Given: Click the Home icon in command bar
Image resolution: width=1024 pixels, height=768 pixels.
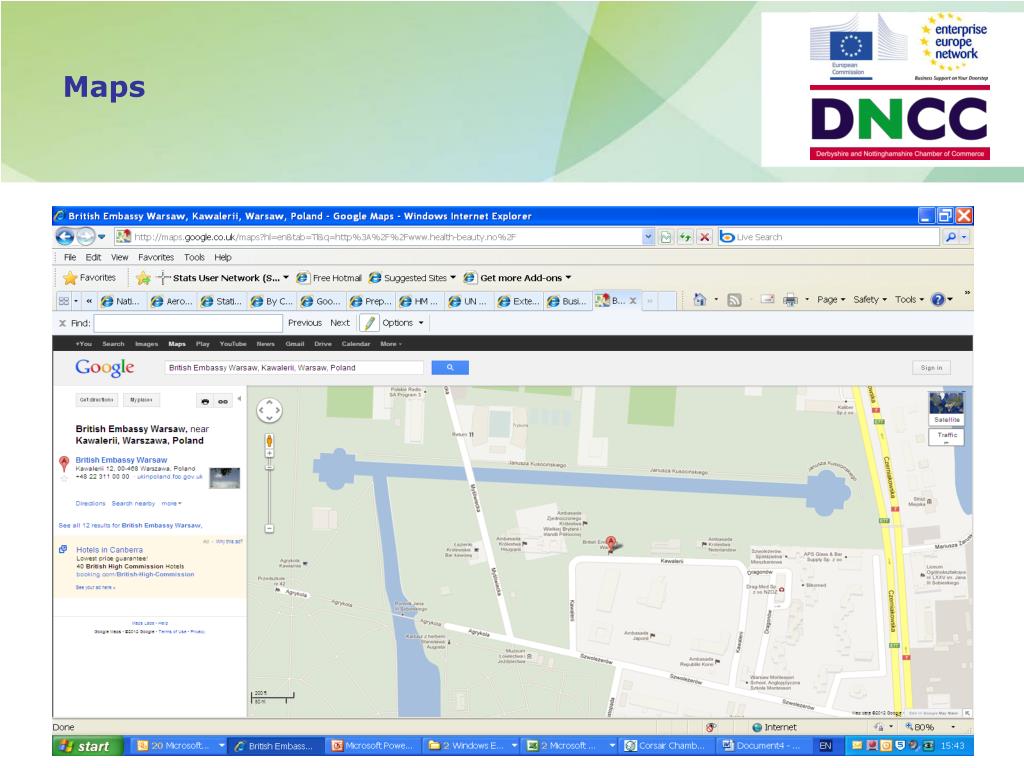Looking at the screenshot, I should click(x=699, y=300).
